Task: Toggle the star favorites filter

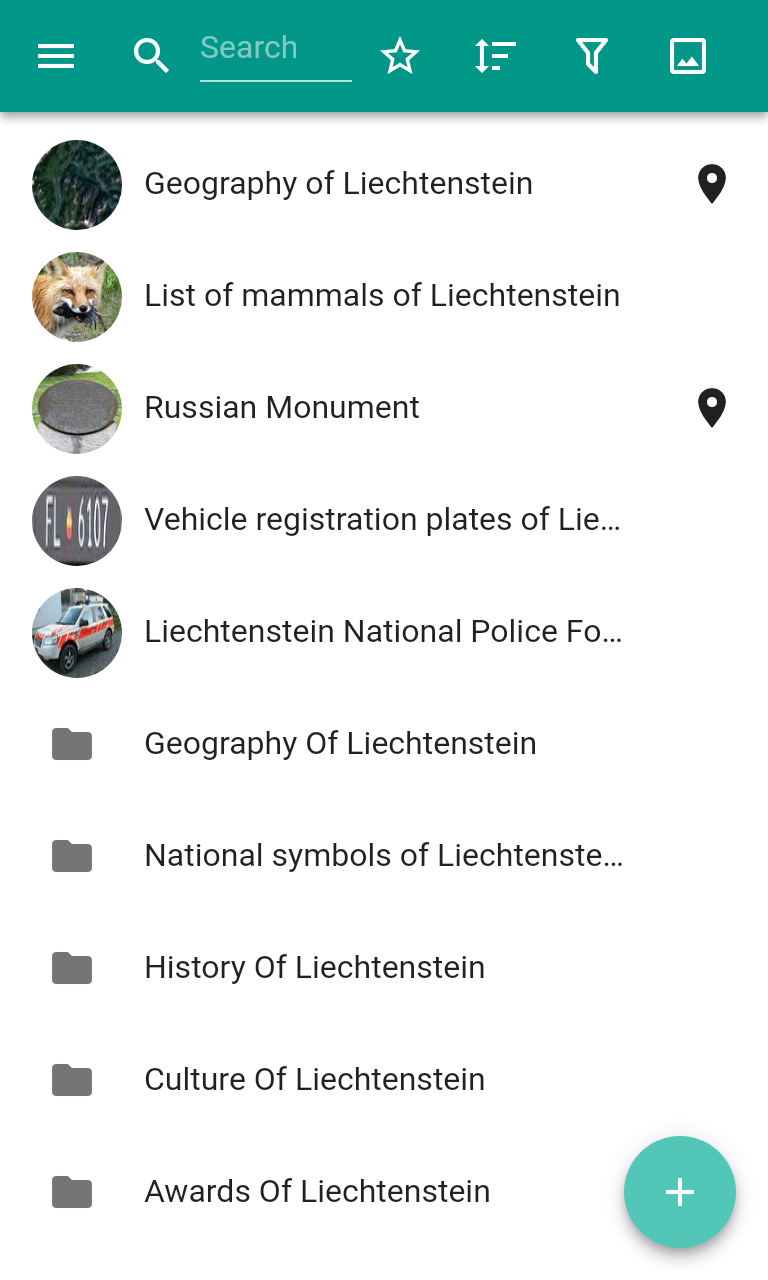Action: [400, 56]
